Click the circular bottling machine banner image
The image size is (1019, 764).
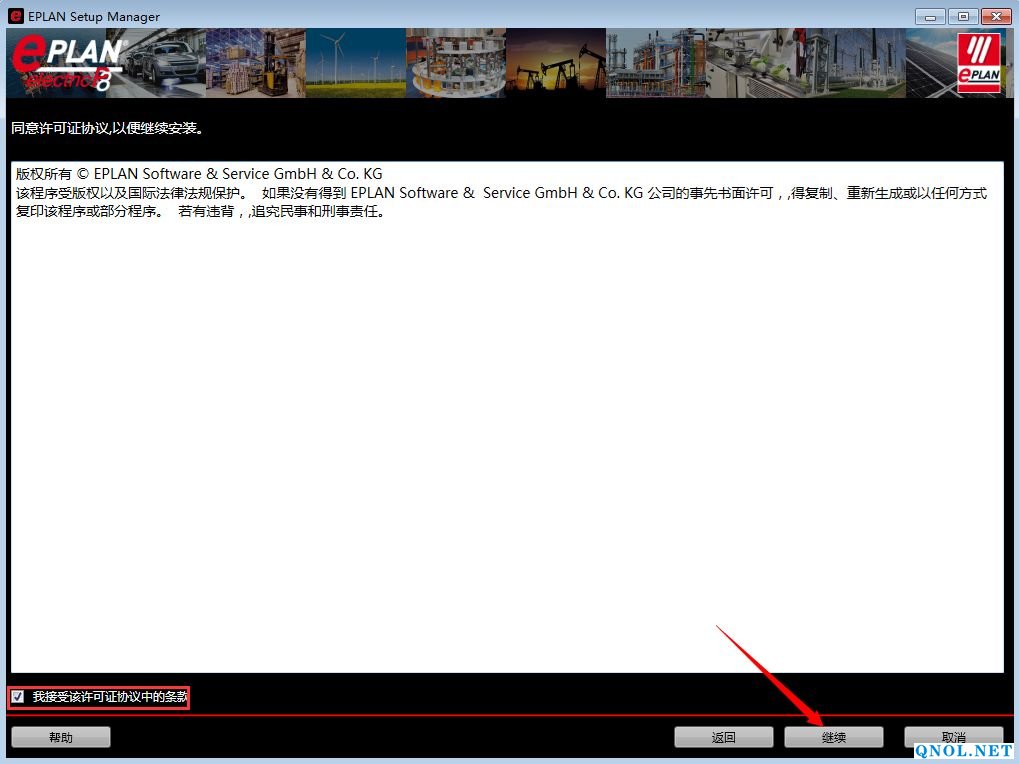click(x=456, y=63)
